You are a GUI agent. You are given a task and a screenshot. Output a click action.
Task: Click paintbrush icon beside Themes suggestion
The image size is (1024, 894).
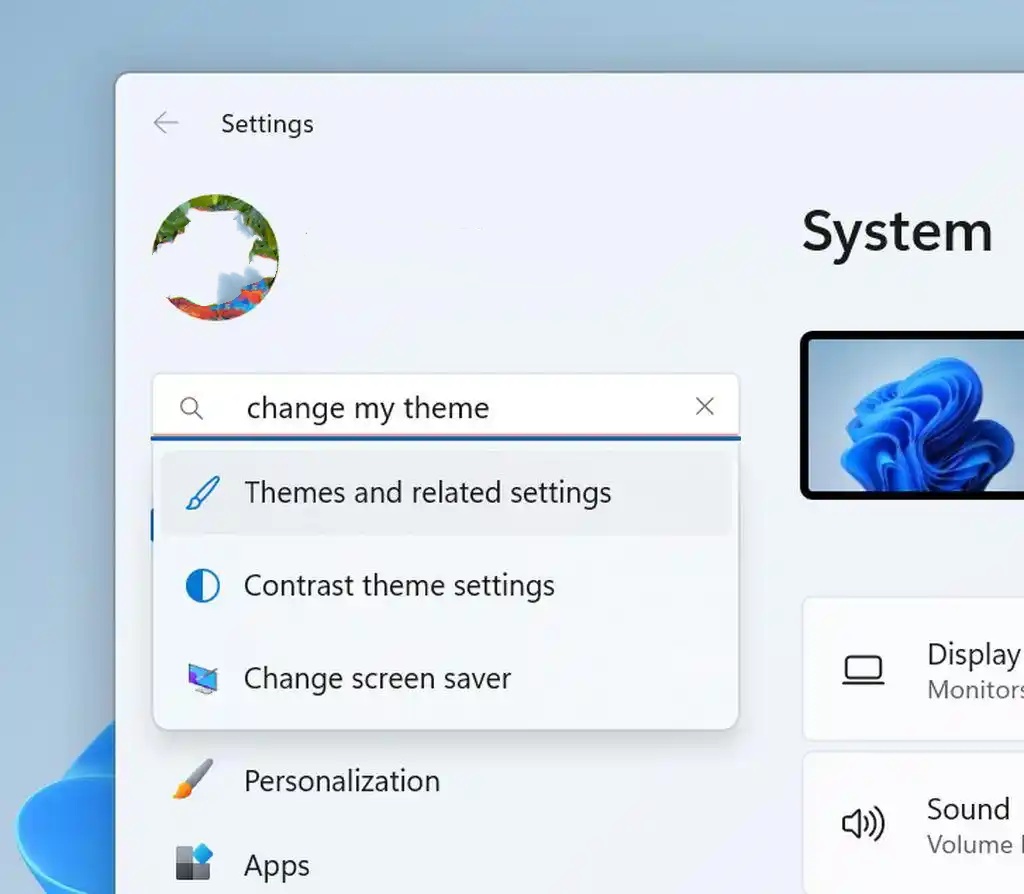tap(203, 493)
